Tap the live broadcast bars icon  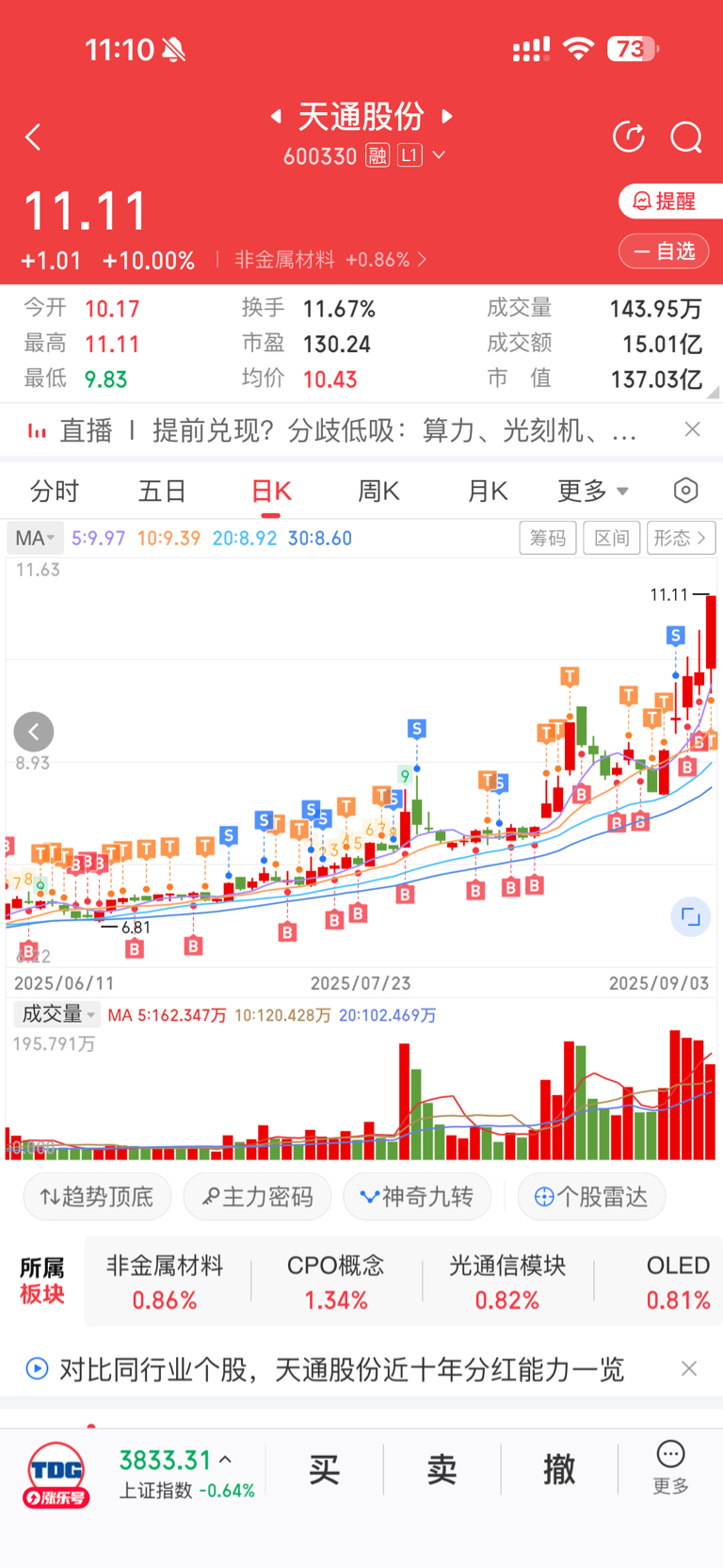click(x=37, y=431)
